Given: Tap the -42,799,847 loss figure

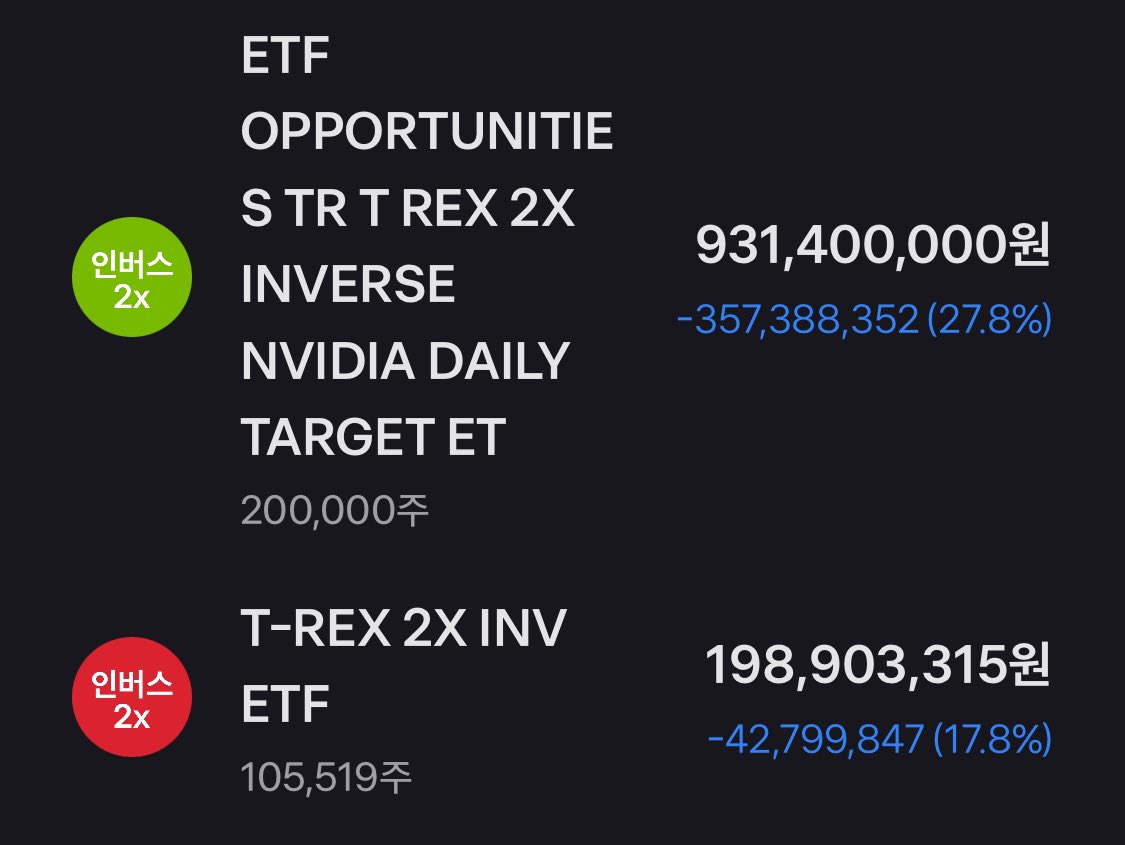Looking at the screenshot, I should (x=814, y=740).
